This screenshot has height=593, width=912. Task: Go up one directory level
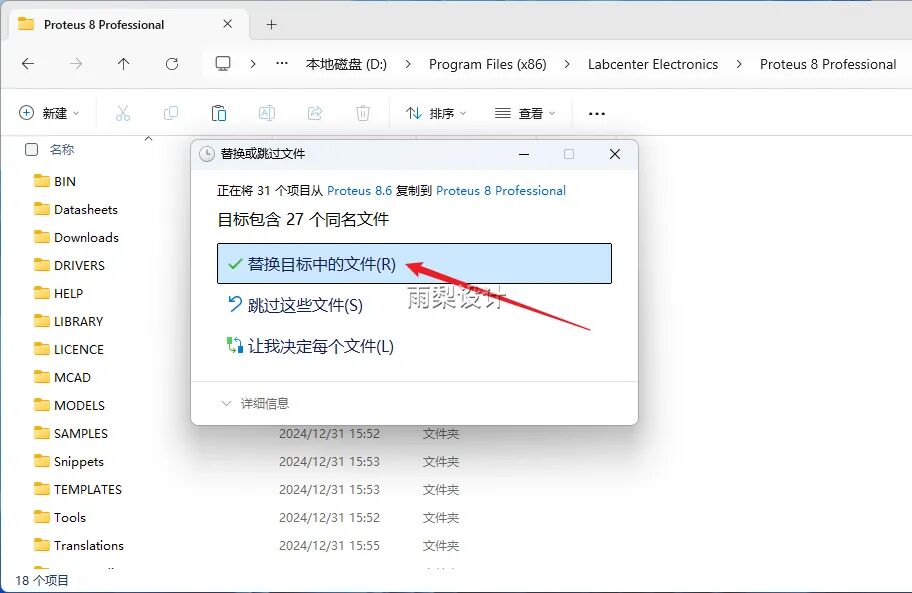tap(124, 64)
